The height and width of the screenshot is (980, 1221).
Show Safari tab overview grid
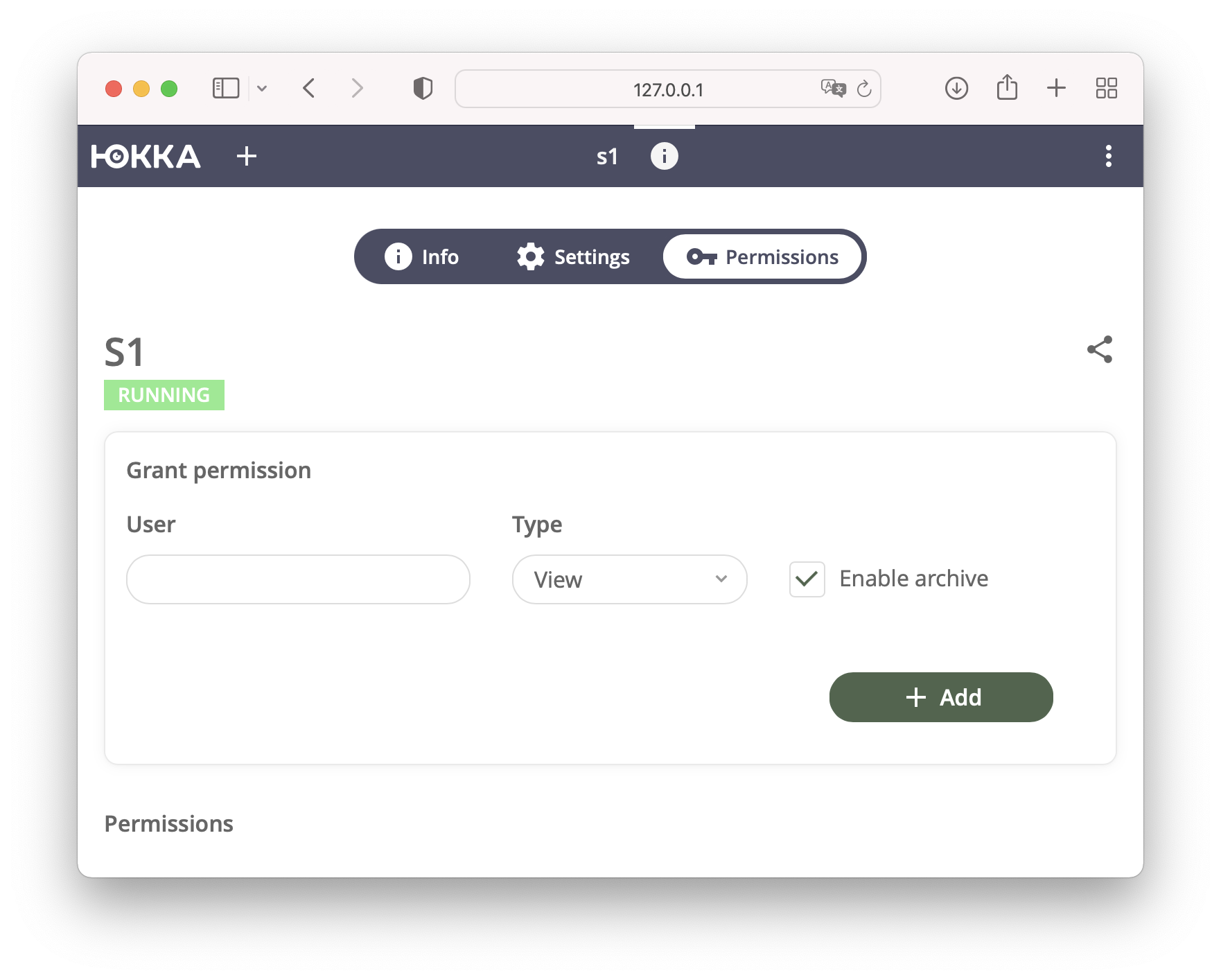[1107, 88]
